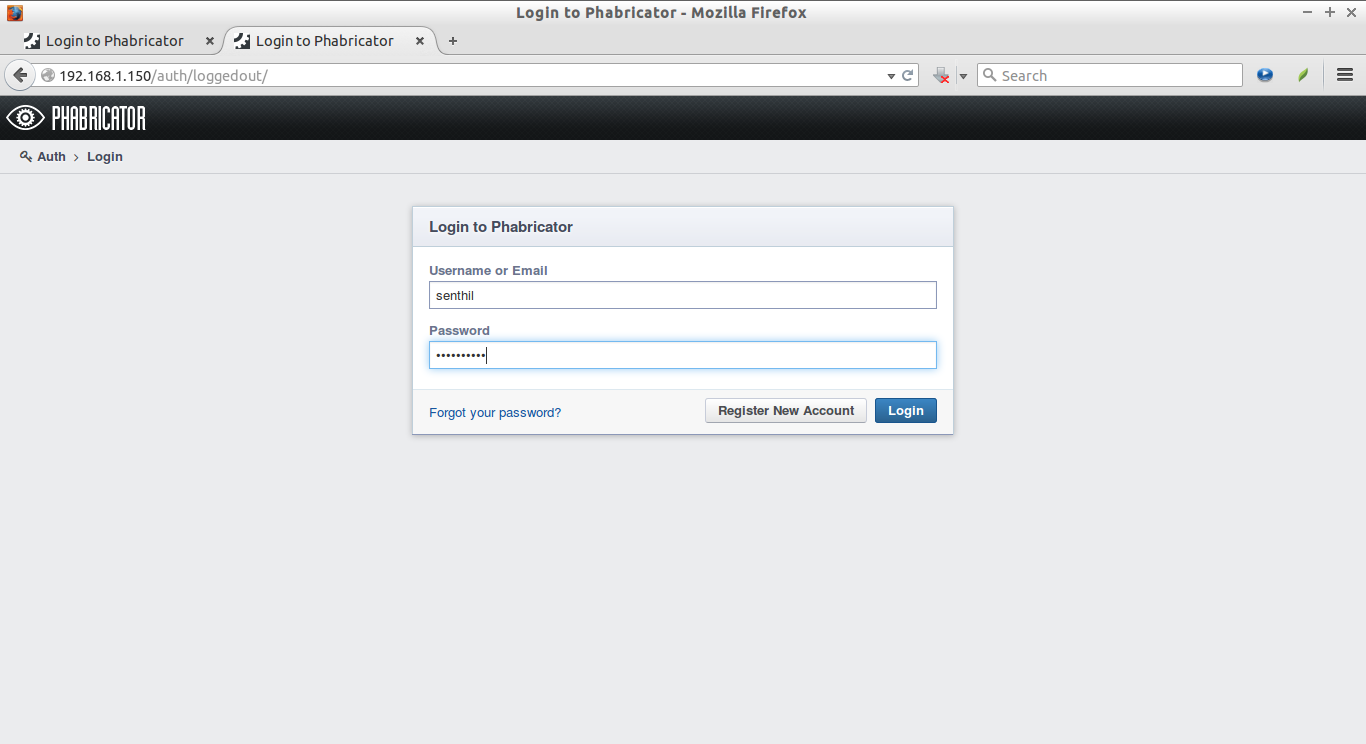
Task: Submit with the blue Login button
Action: [x=906, y=410]
